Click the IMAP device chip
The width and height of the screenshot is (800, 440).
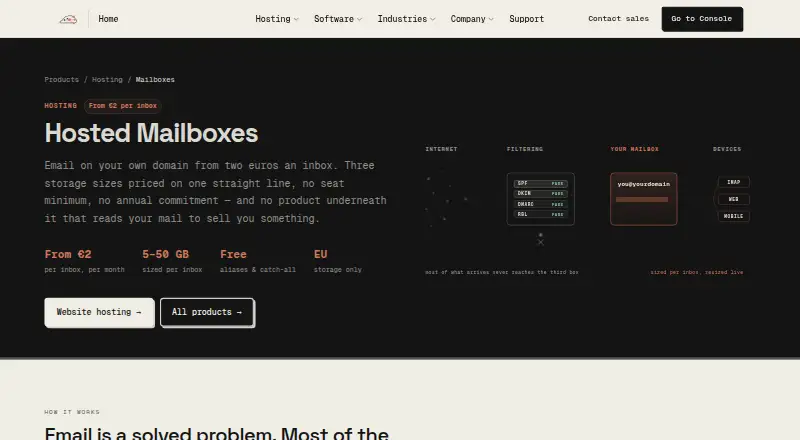(733, 182)
